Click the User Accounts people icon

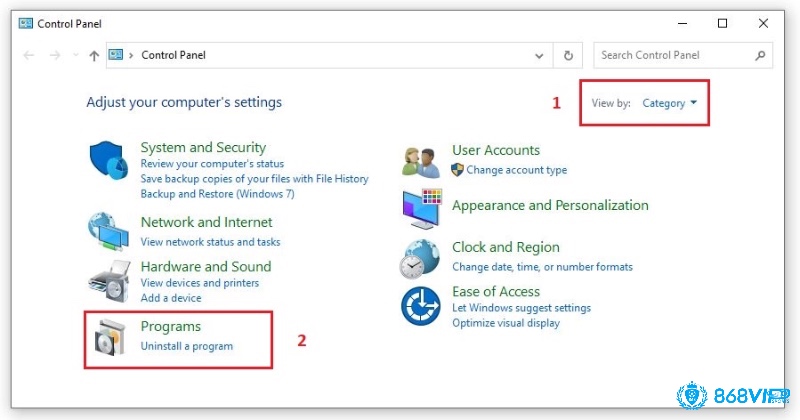421,160
